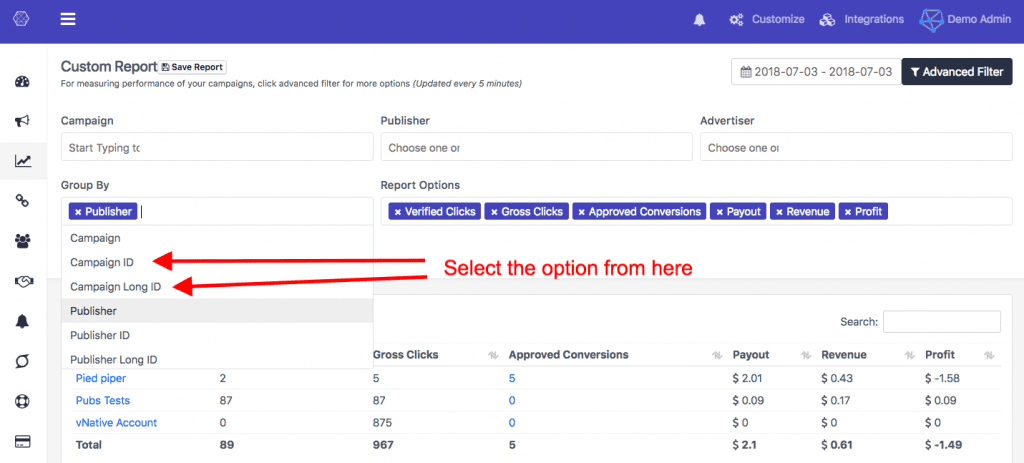The width and height of the screenshot is (1024, 463).
Task: Remove the Publisher tag from Group By
Action: 78,212
